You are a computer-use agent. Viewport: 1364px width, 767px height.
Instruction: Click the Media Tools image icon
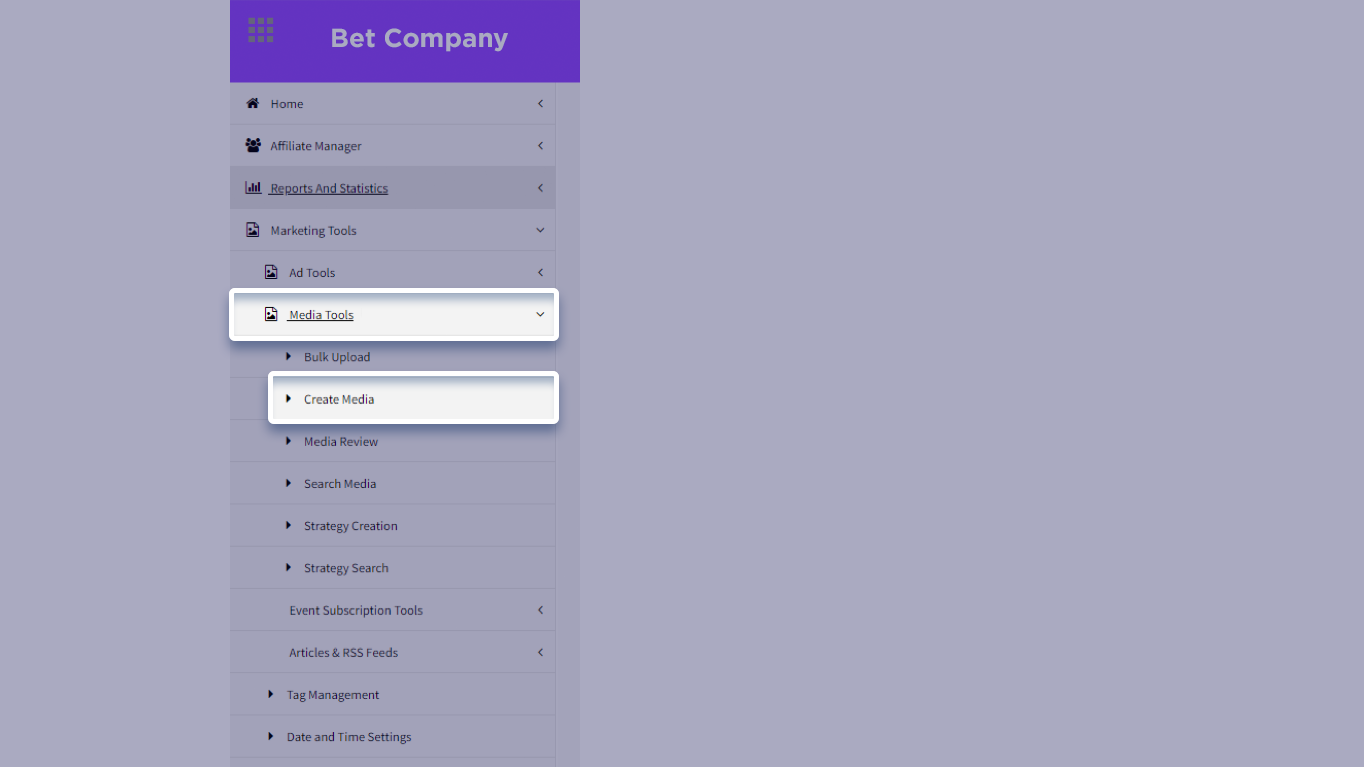(x=271, y=314)
